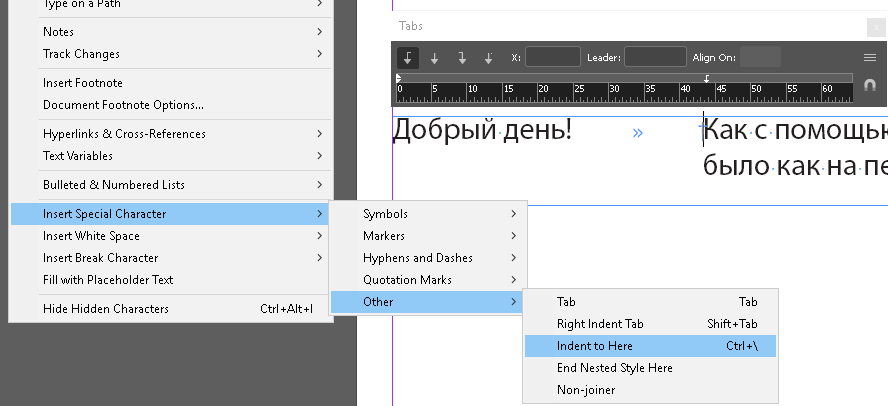The image size is (888, 406).
Task: Choose Fill with Placeholder Text
Action: point(170,280)
